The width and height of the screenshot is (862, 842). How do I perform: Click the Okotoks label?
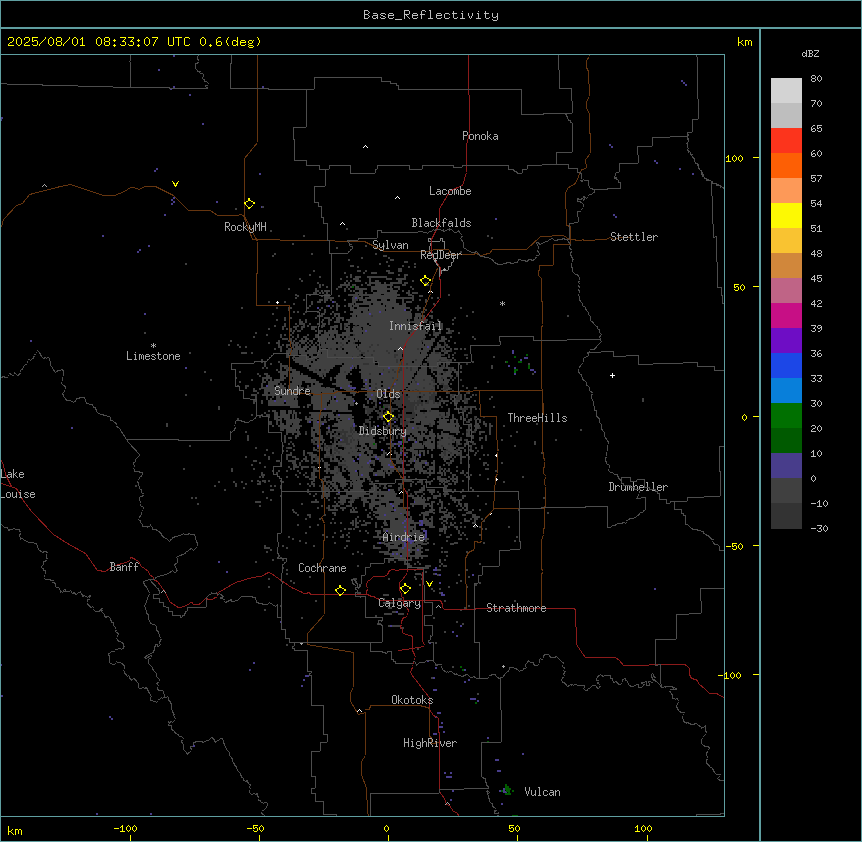click(x=412, y=700)
